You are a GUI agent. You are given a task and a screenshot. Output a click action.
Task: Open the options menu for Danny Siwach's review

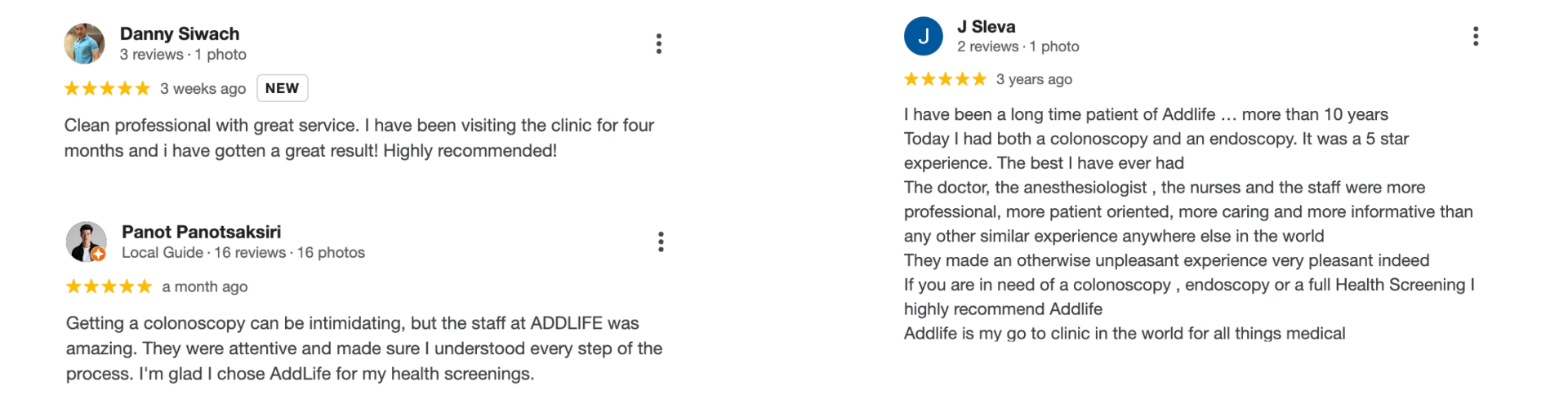pyautogui.click(x=658, y=44)
